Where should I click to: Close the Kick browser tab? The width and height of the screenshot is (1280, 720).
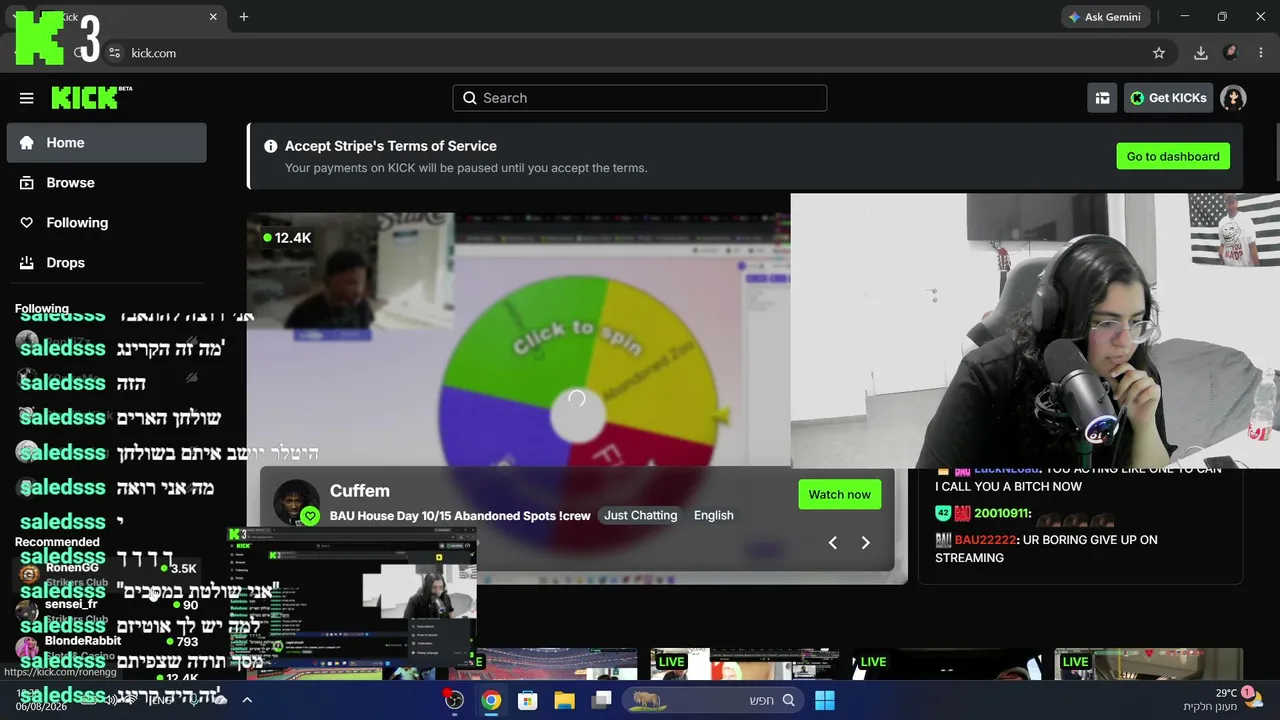click(213, 17)
